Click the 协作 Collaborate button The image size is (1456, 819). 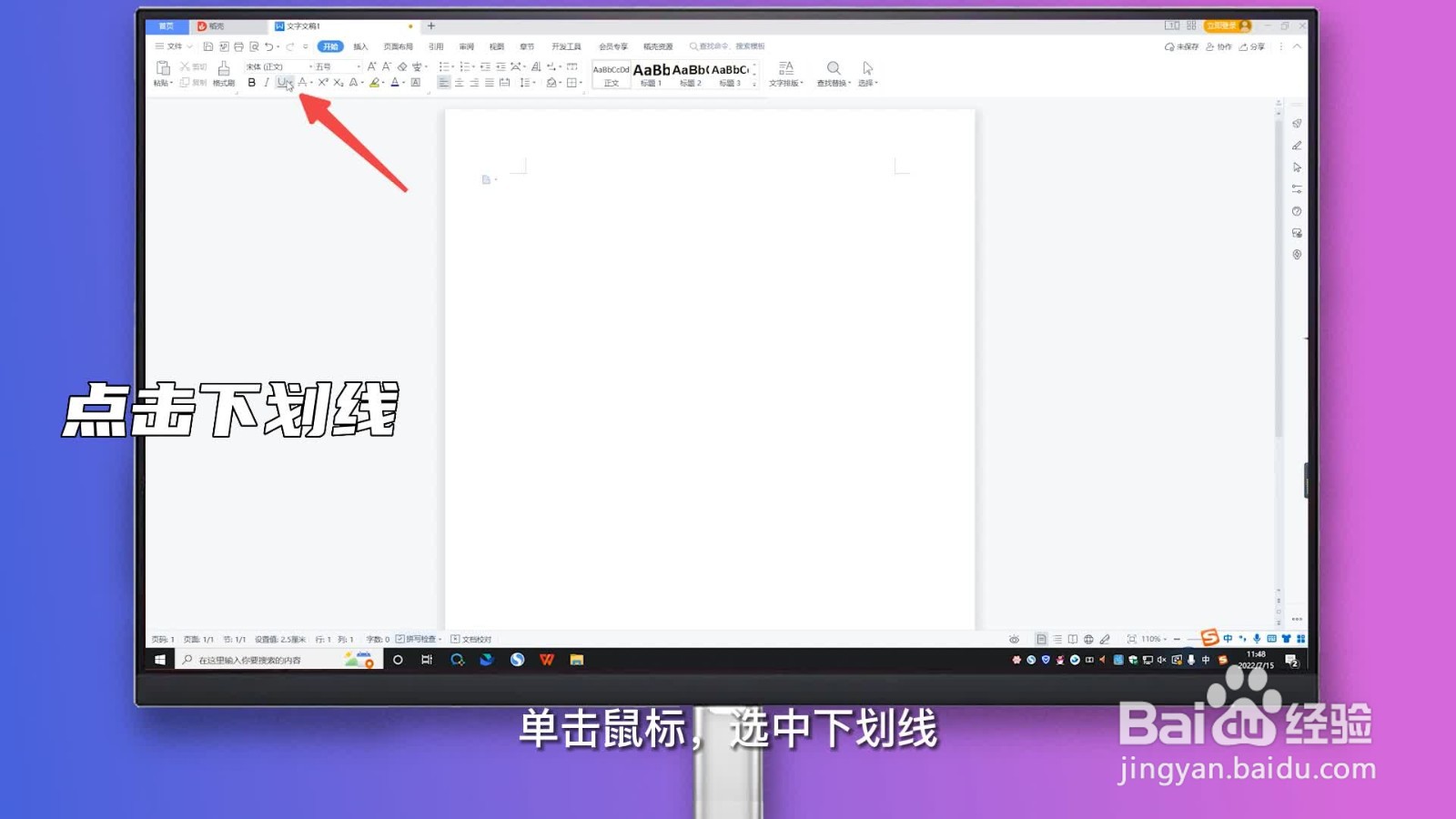(x=1218, y=46)
